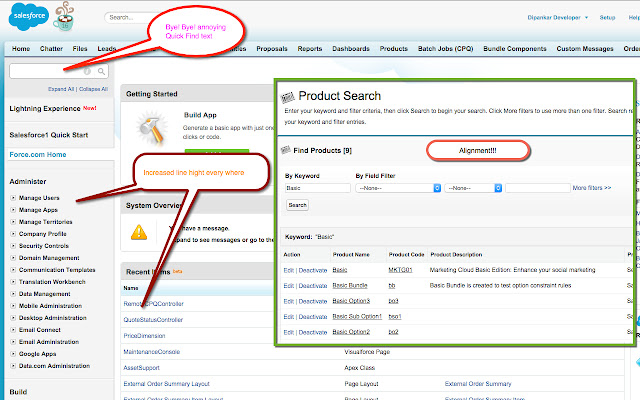Open the Chatter tab
640x400 pixels.
point(51,49)
